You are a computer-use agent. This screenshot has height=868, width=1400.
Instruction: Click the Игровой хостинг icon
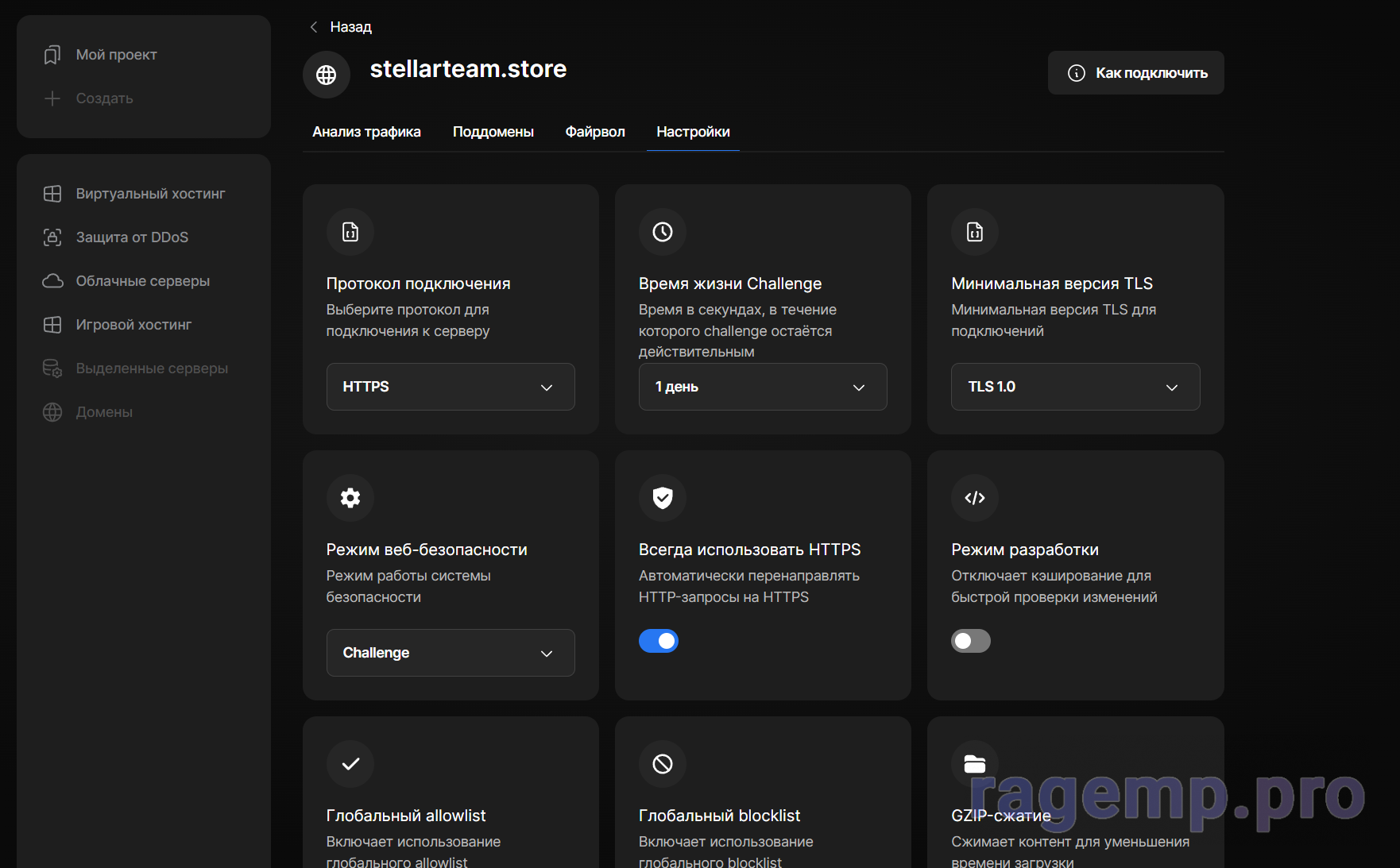click(52, 325)
